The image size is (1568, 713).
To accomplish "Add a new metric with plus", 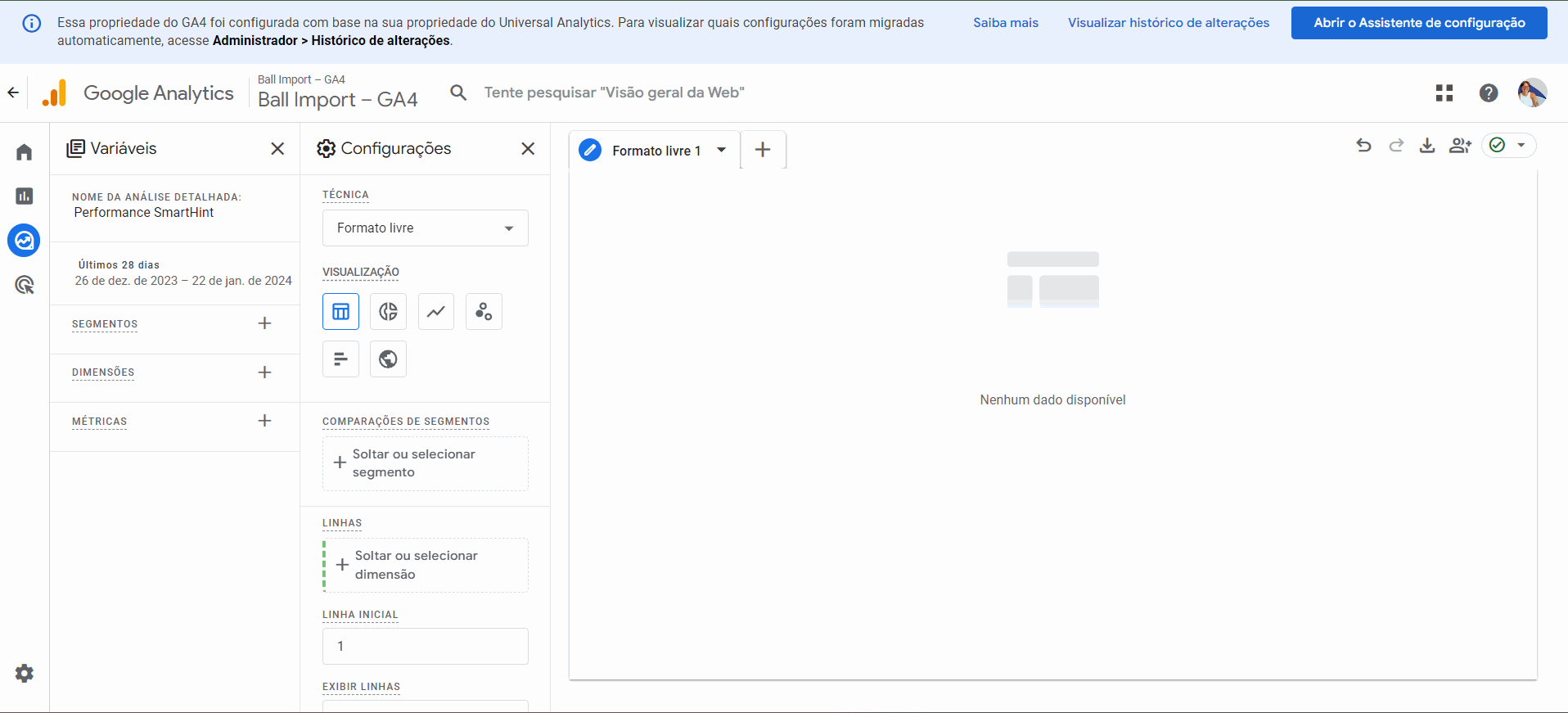I will 264,421.
